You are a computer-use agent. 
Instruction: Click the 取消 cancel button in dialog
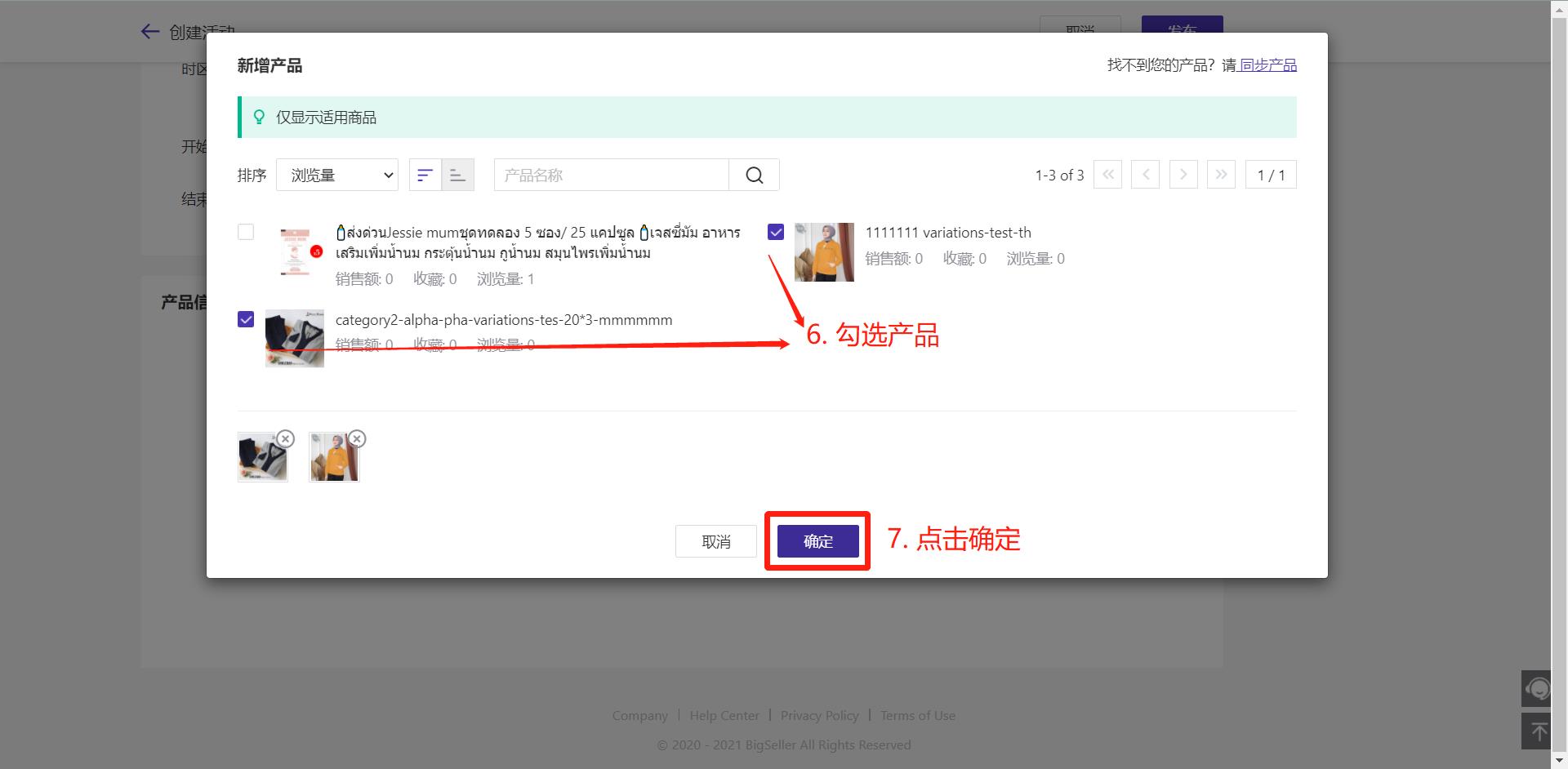tap(716, 541)
